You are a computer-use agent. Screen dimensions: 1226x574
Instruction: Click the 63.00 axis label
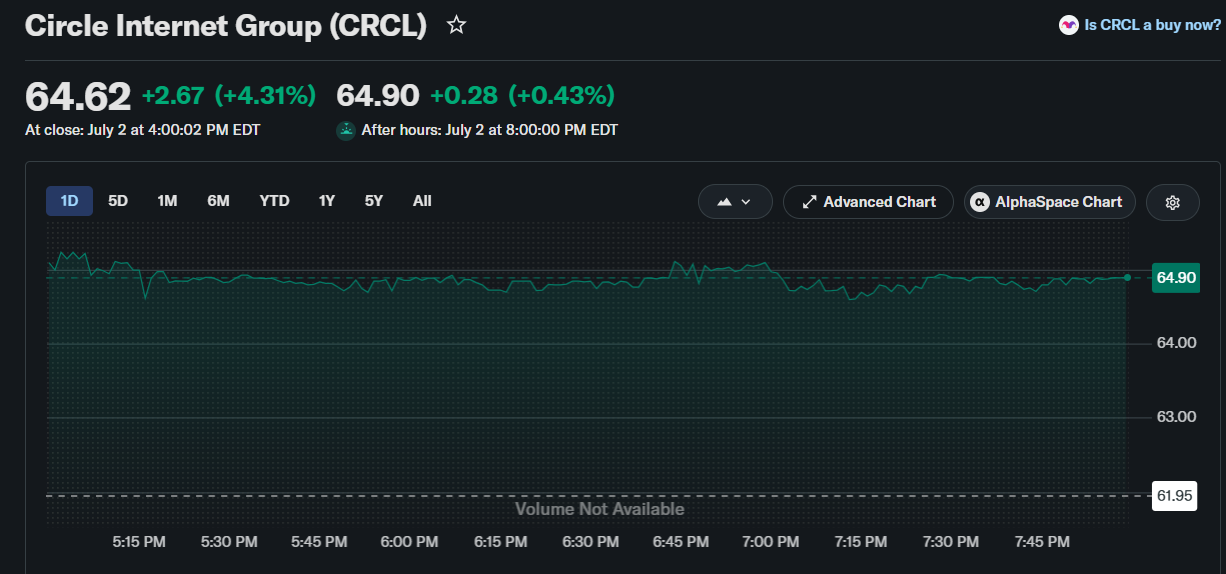click(1176, 416)
